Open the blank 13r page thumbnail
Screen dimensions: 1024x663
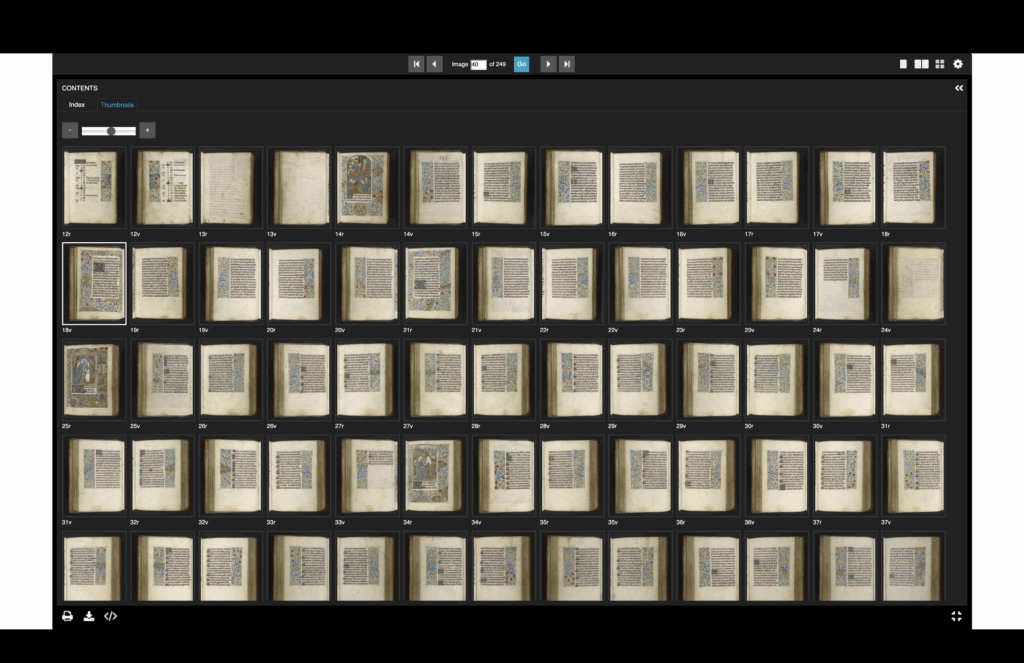[x=231, y=187]
